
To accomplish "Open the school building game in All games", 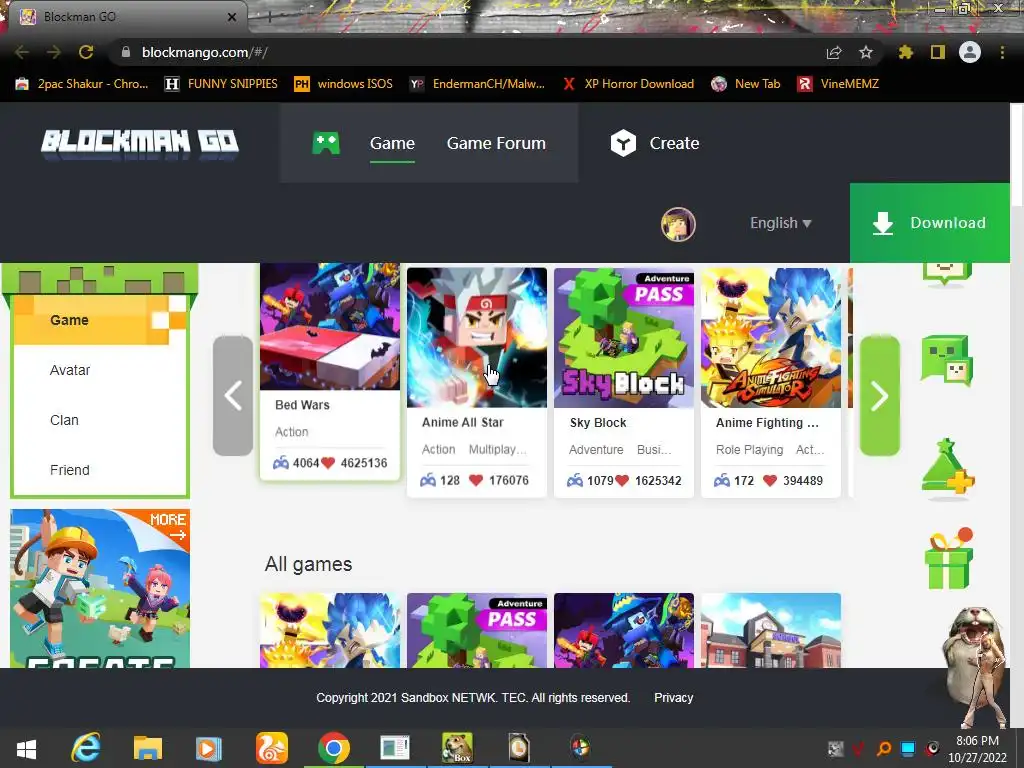I will tap(771, 630).
